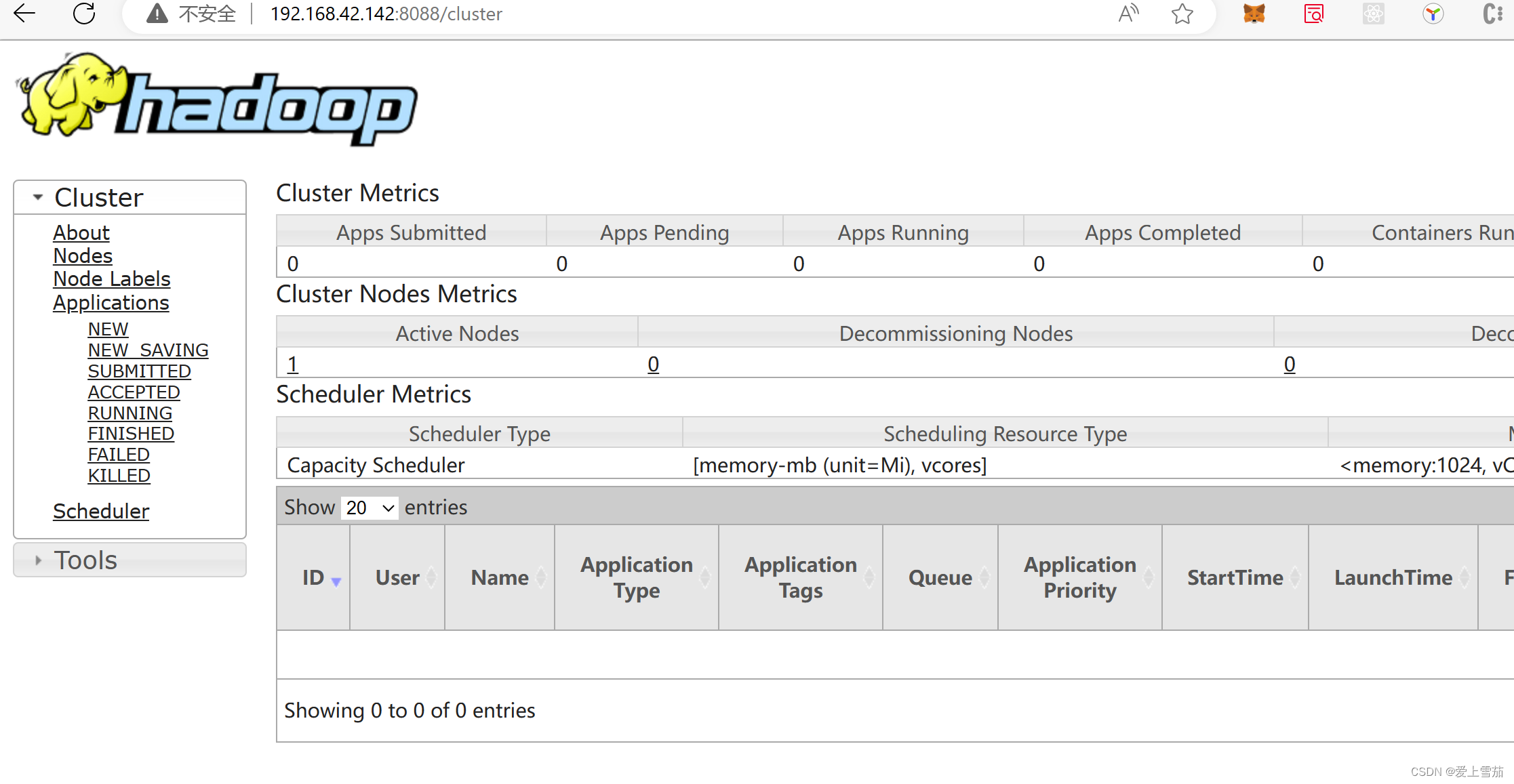Image resolution: width=1514 pixels, height=784 pixels.
Task: Click the page reload icon
Action: pos(84,14)
